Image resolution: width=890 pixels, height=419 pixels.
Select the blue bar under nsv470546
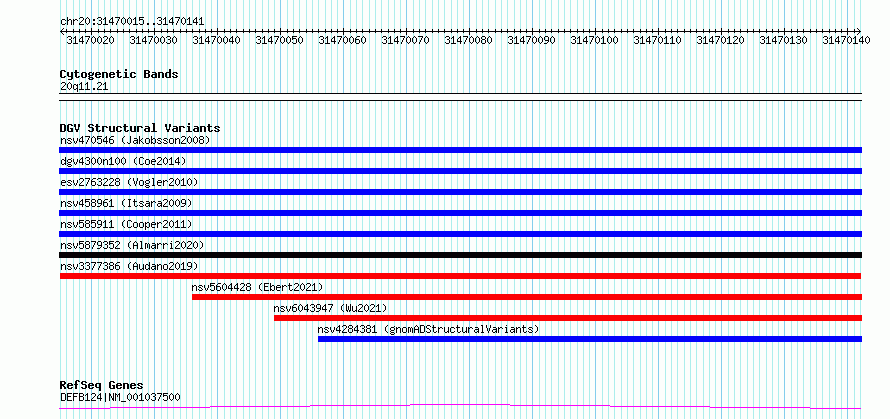(x=460, y=150)
